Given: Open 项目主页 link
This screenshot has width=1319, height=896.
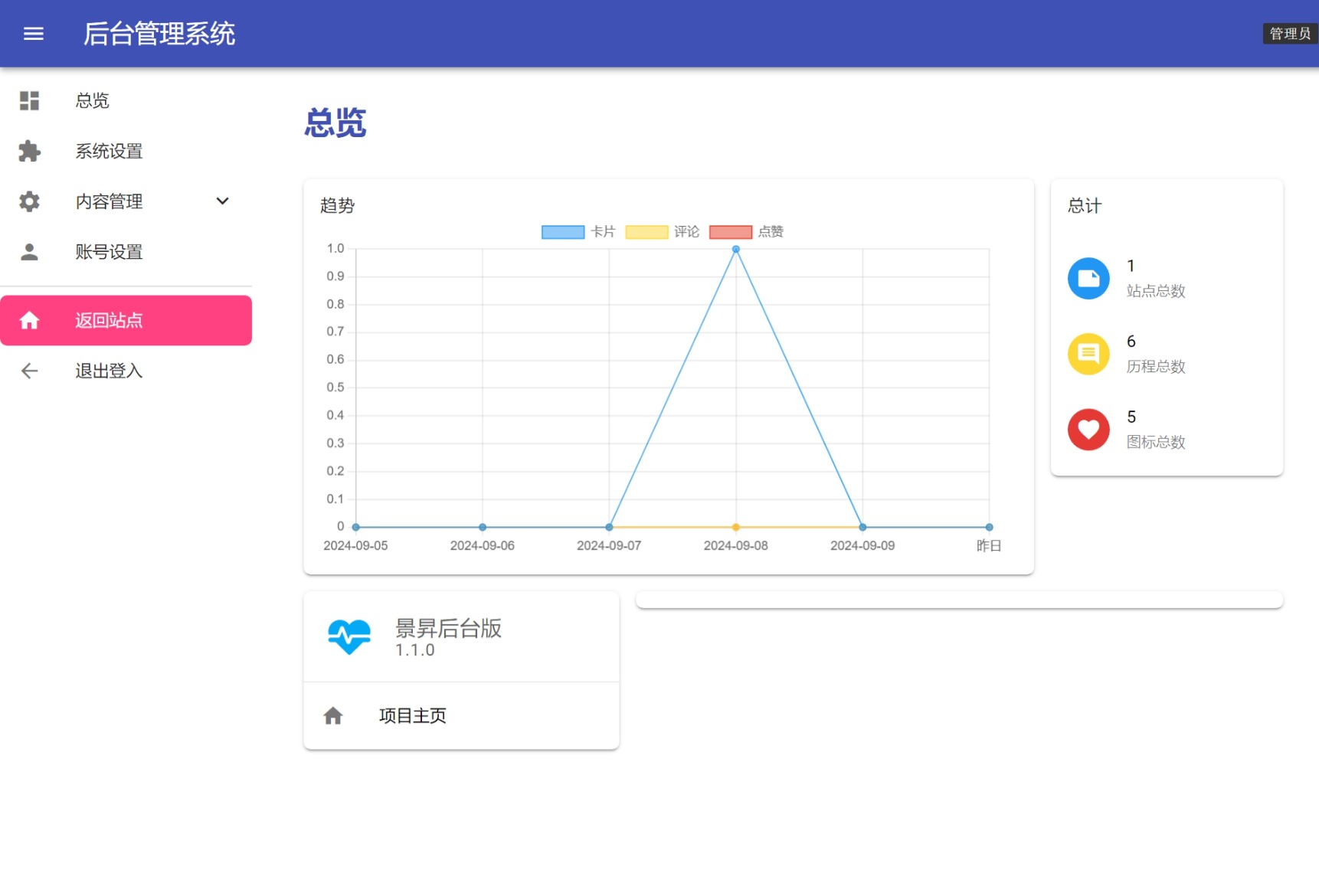Looking at the screenshot, I should pyautogui.click(x=412, y=715).
